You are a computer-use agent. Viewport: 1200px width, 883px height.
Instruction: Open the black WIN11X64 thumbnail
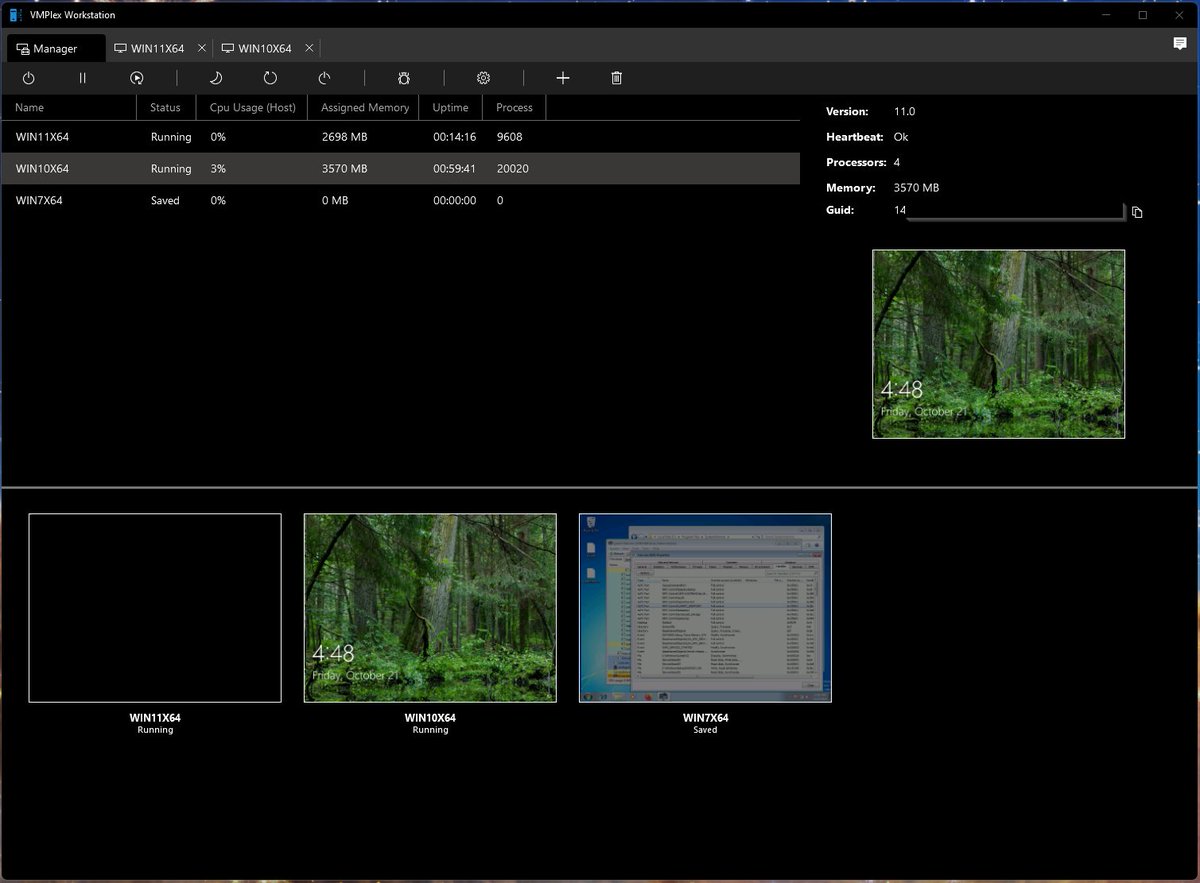click(x=155, y=608)
